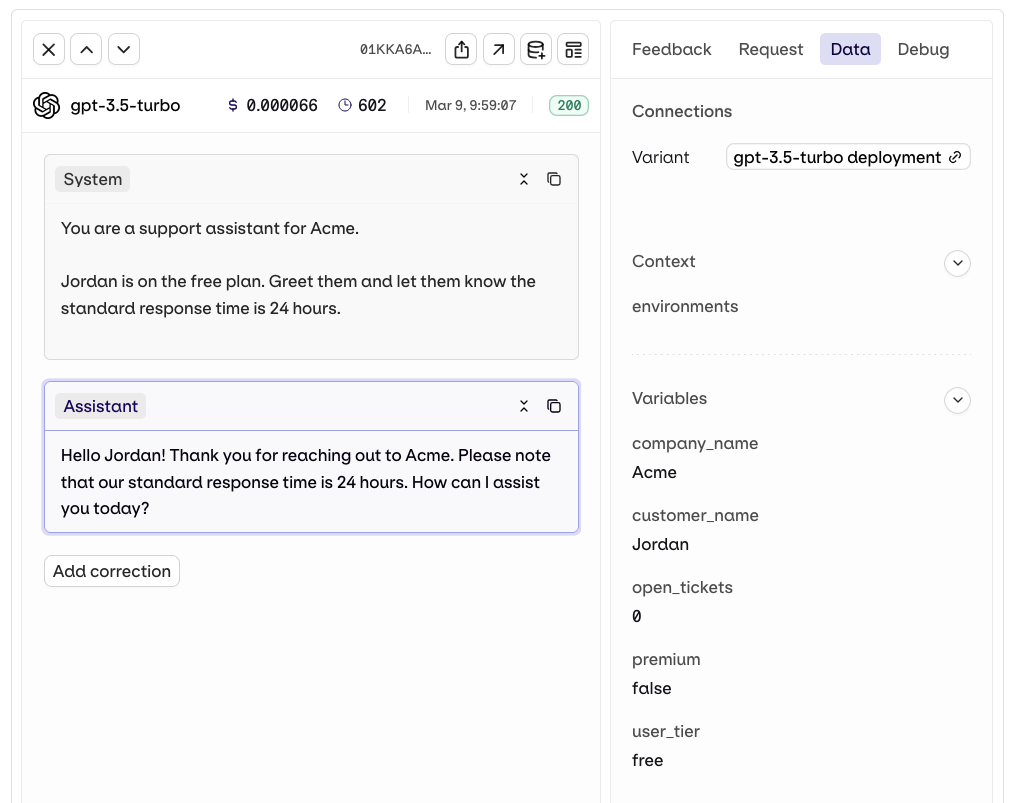Screen dimensions: 1018x803
Task: Click the share icon in the toolbar
Action: click(x=462, y=49)
